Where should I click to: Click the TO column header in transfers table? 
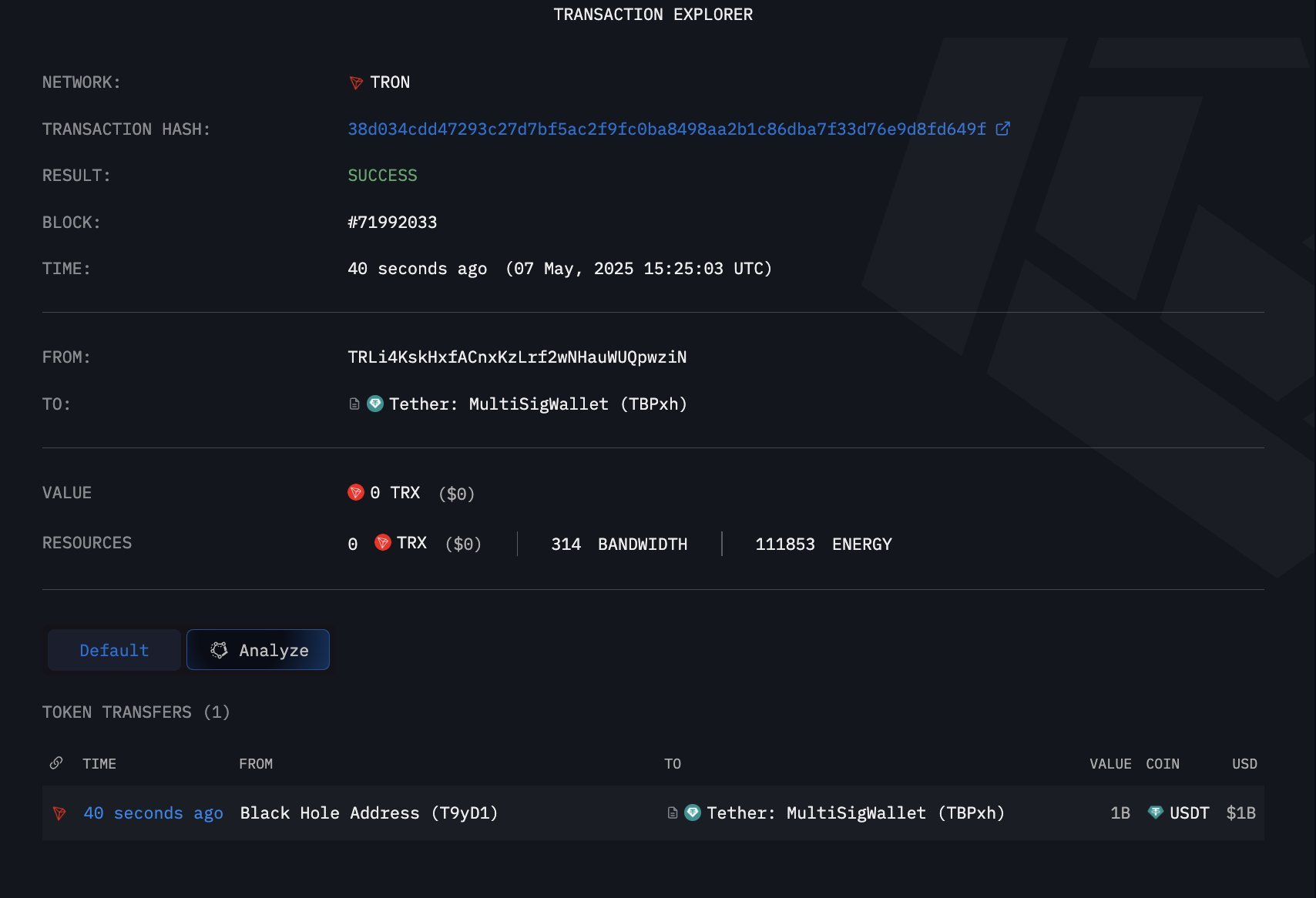coord(673,764)
